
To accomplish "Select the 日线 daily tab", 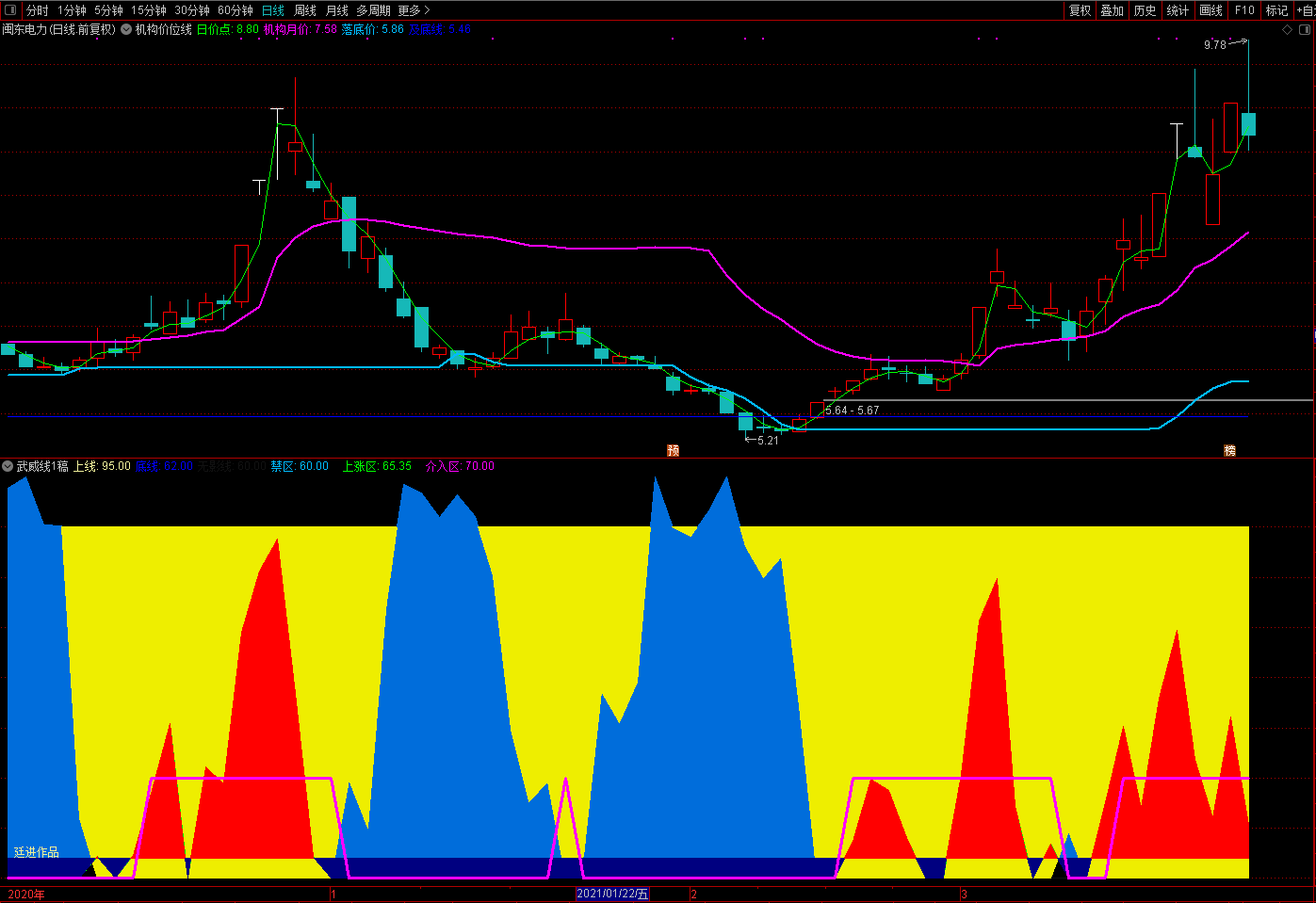I will pyautogui.click(x=273, y=10).
